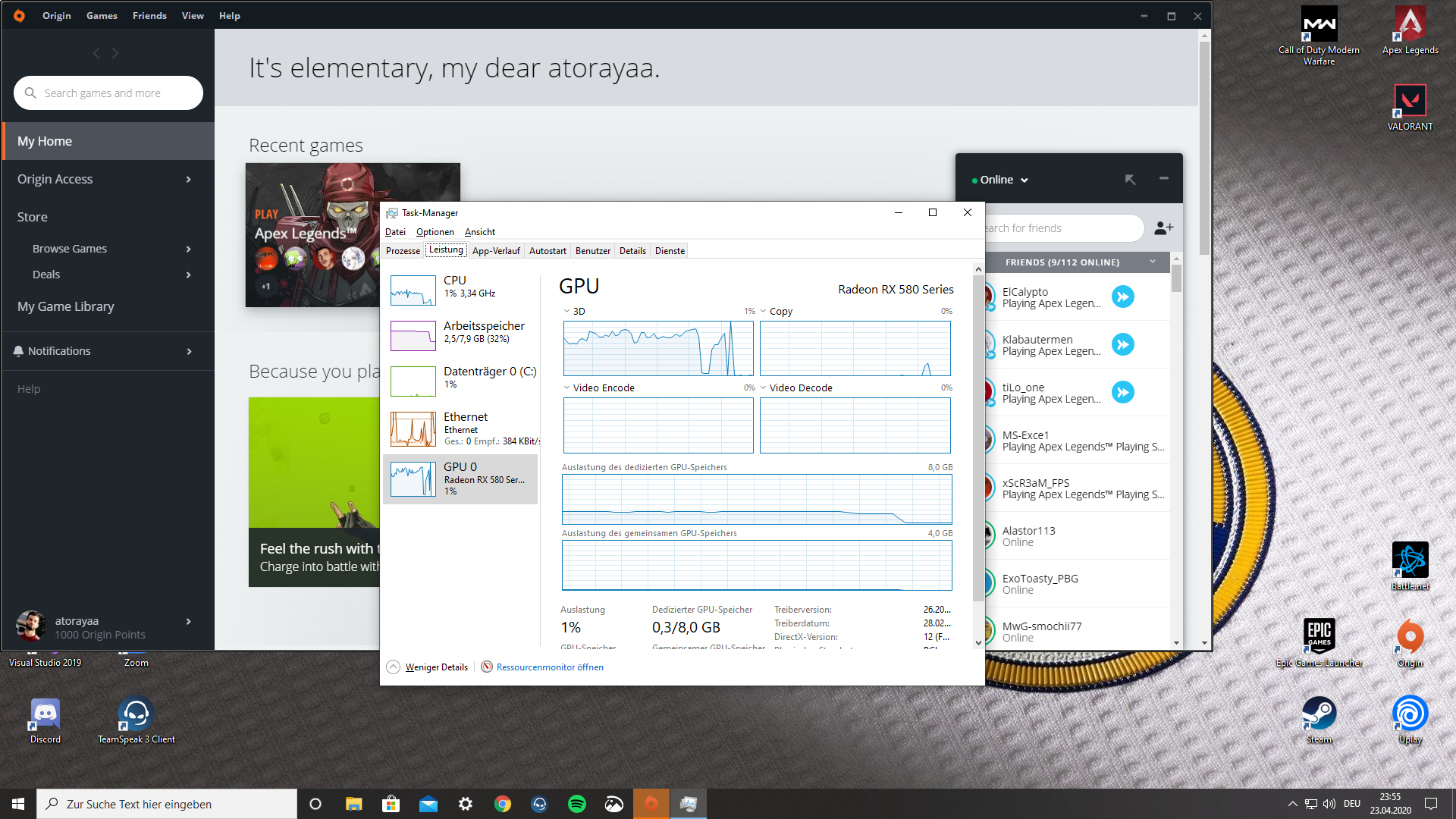Pop out the friends list window
1456x819 pixels.
pos(1130,180)
